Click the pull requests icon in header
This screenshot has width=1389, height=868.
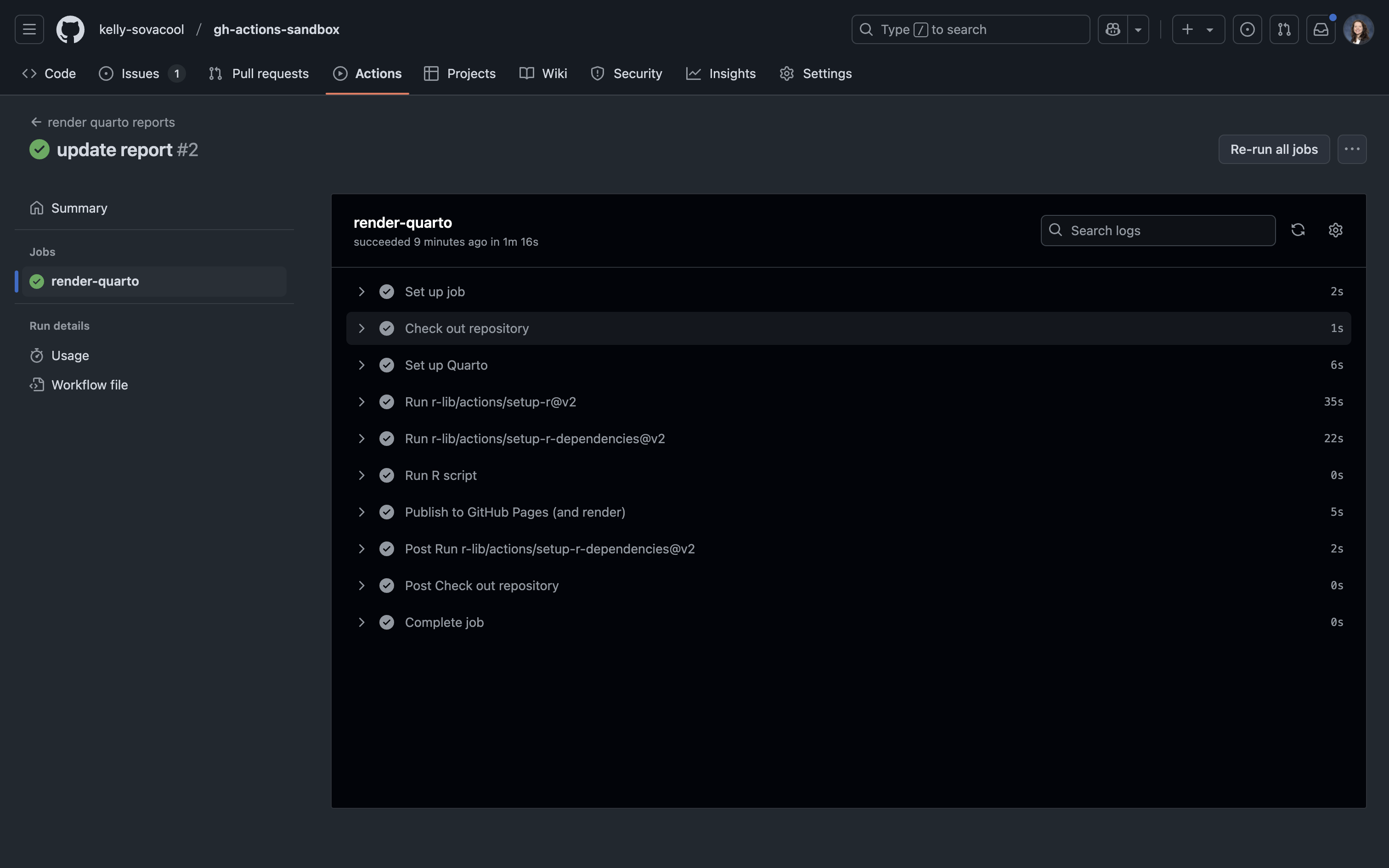point(1284,29)
